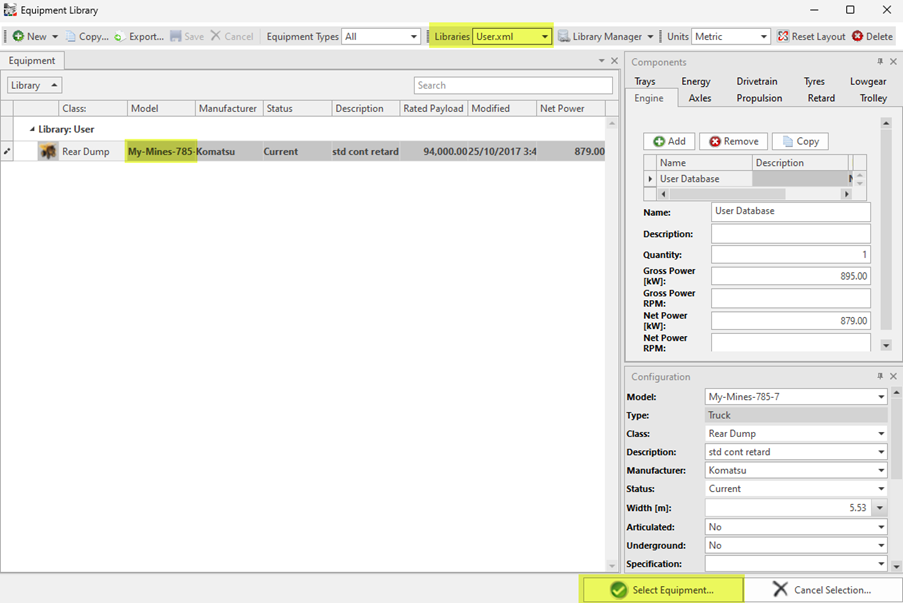Open the Libraries User.xml dropdown
Image resolution: width=903 pixels, height=603 pixels.
click(x=544, y=36)
